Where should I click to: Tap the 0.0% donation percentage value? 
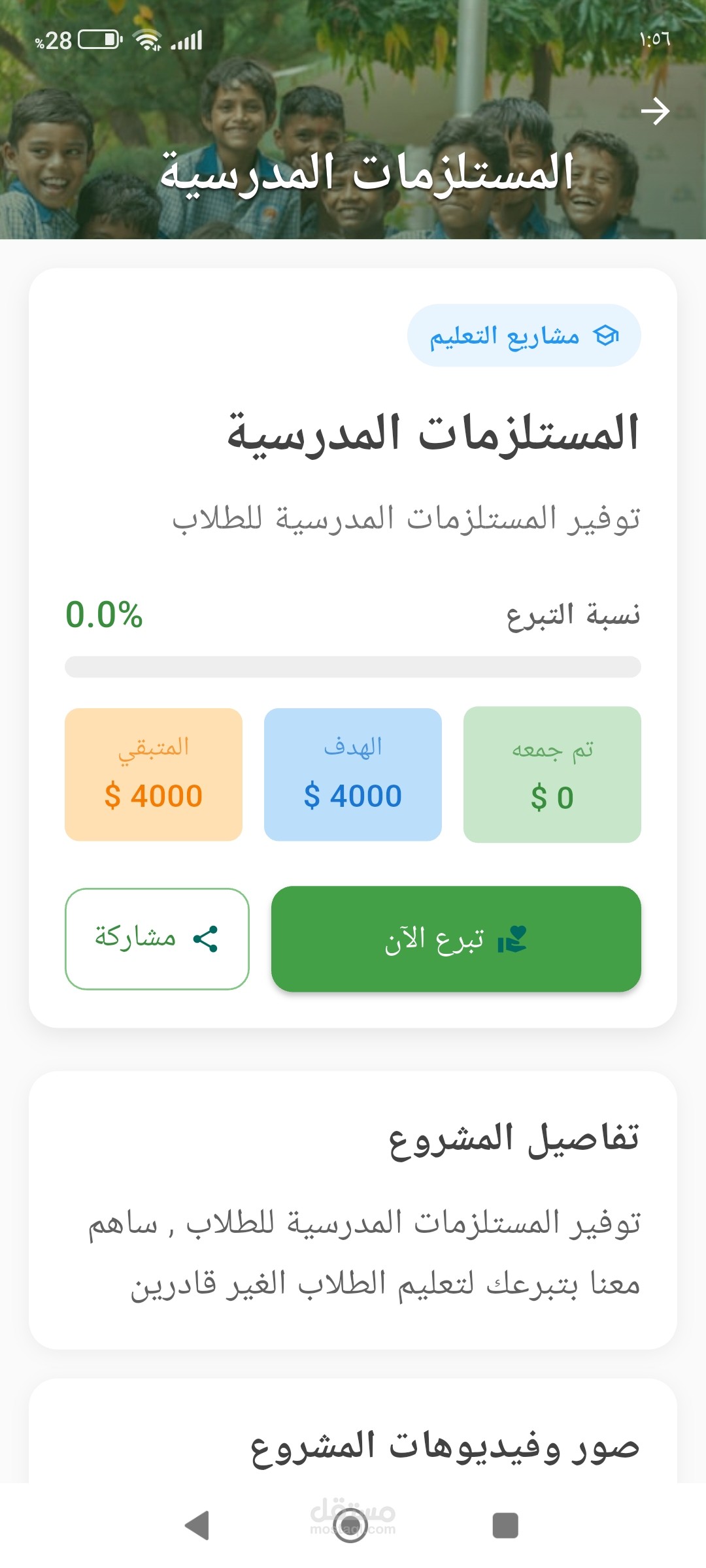click(x=104, y=615)
